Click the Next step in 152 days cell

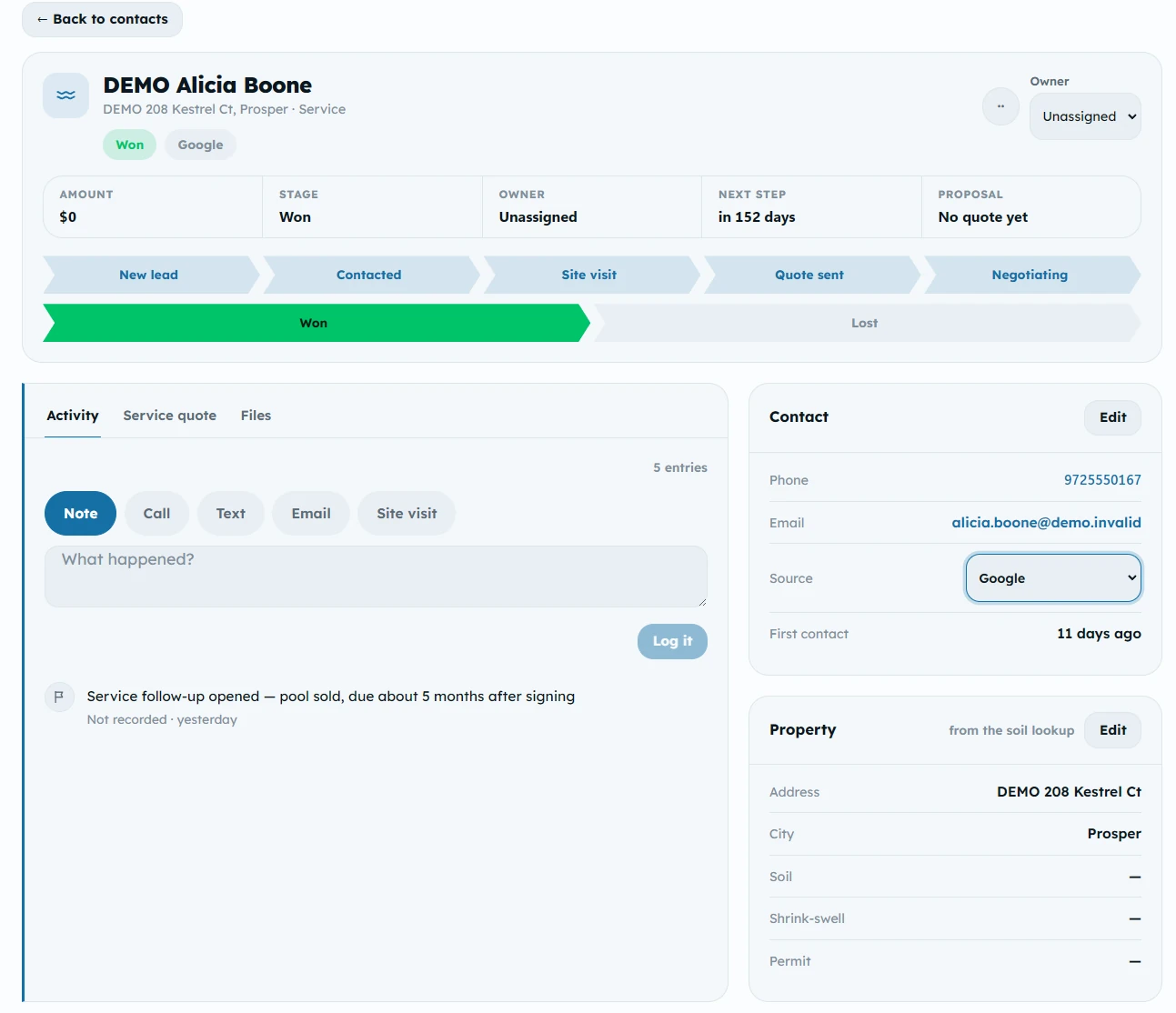pyautogui.click(x=811, y=207)
